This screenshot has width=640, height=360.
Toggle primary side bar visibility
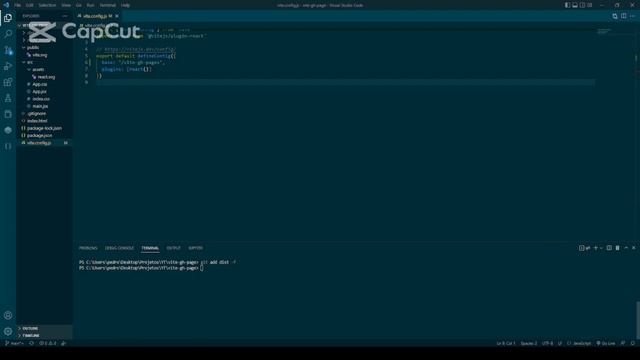(x=567, y=5)
